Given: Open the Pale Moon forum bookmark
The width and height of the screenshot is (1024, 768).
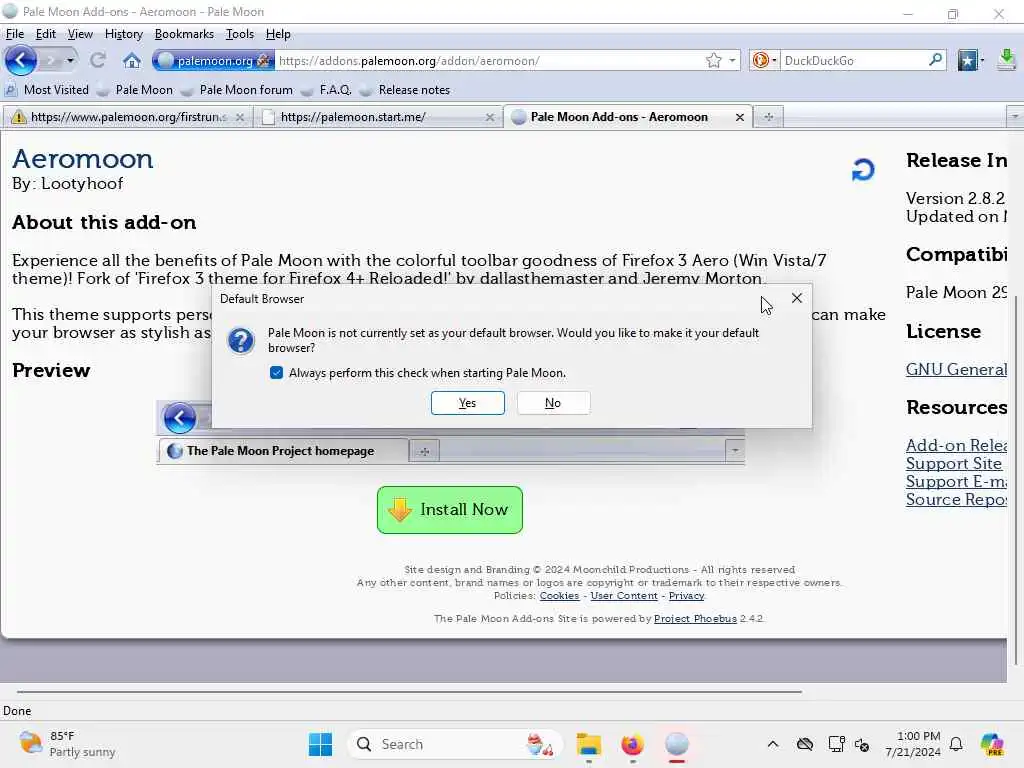Looking at the screenshot, I should pos(237,90).
